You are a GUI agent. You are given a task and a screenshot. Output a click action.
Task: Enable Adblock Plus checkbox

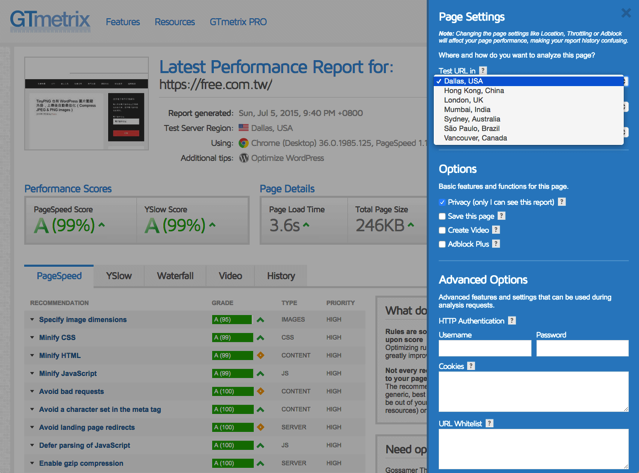442,244
